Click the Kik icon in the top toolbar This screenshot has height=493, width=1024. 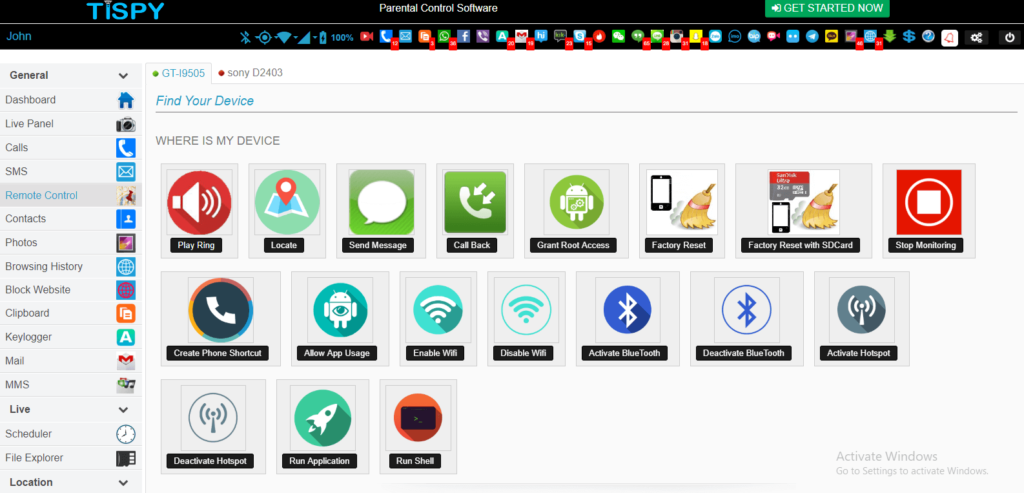[560, 36]
